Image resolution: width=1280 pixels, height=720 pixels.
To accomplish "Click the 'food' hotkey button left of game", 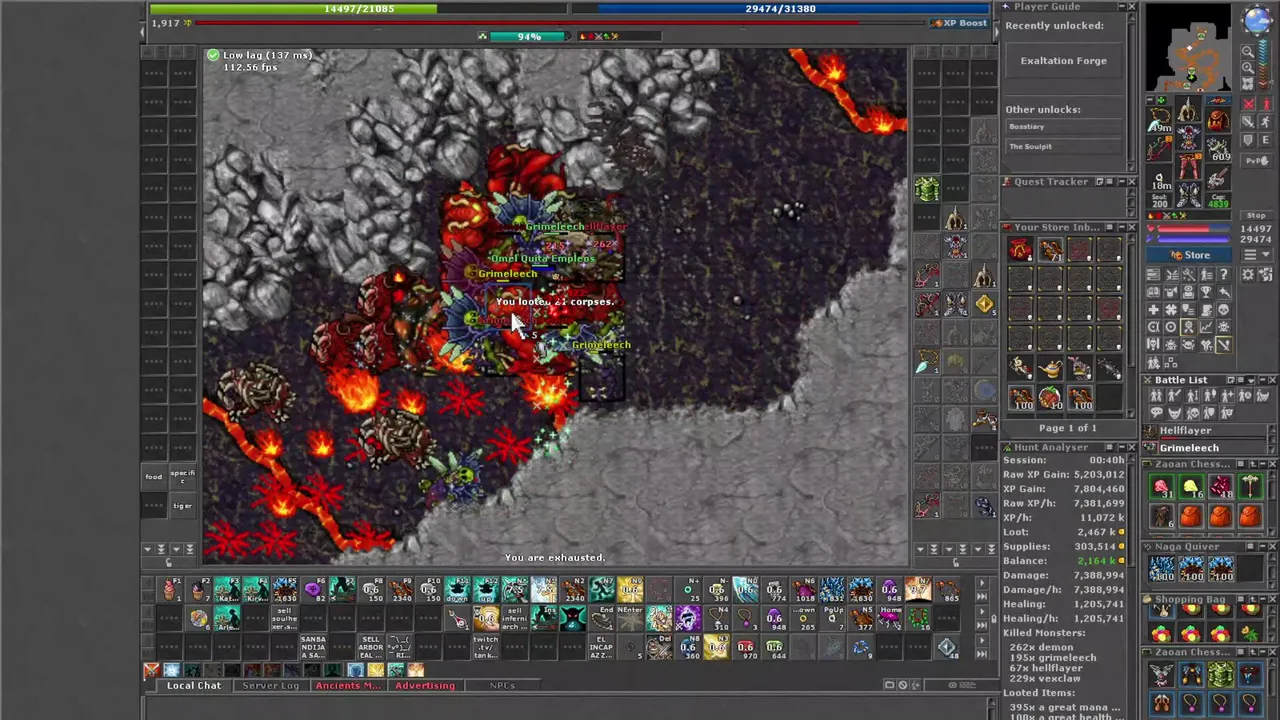I will coord(153,476).
